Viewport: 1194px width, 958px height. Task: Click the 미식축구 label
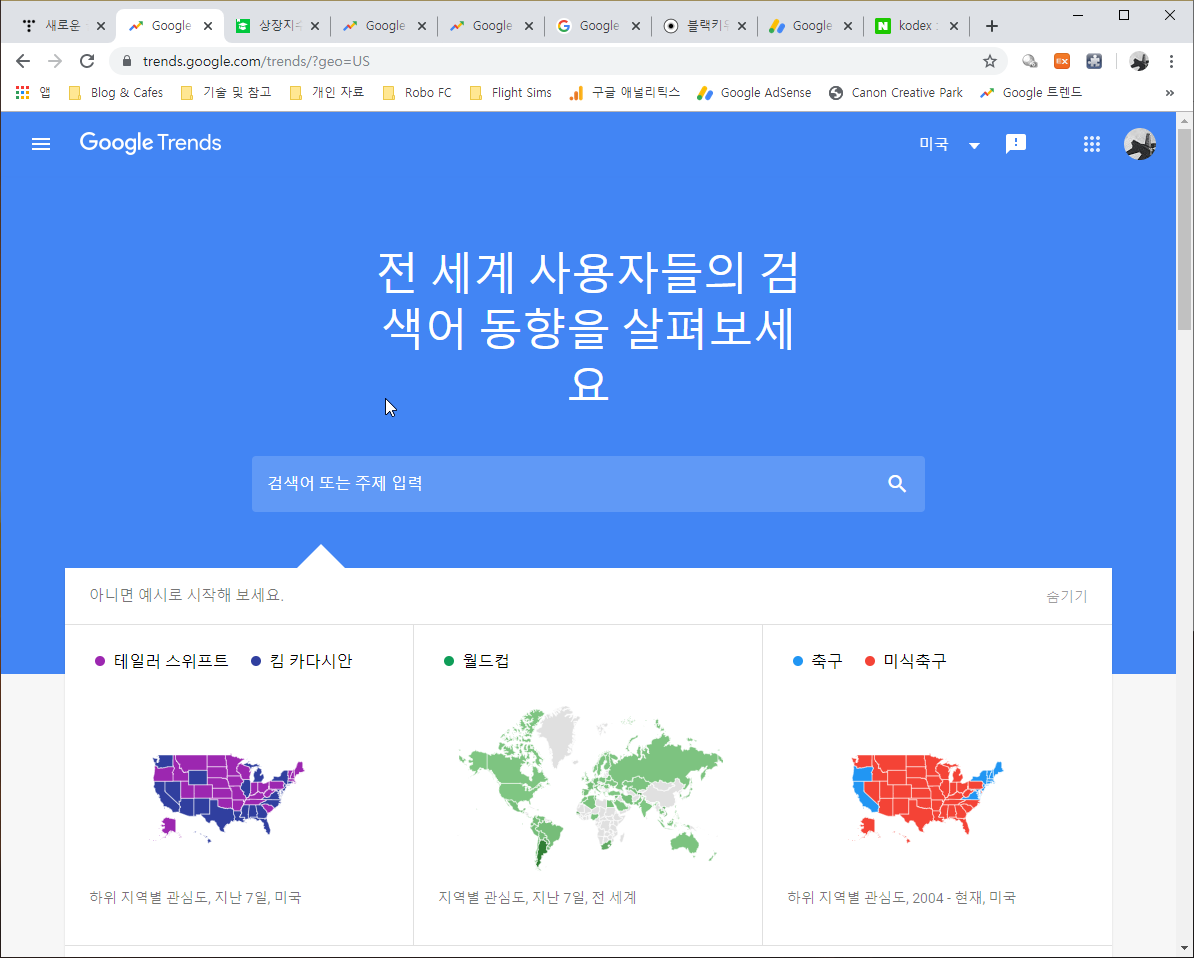pos(915,661)
